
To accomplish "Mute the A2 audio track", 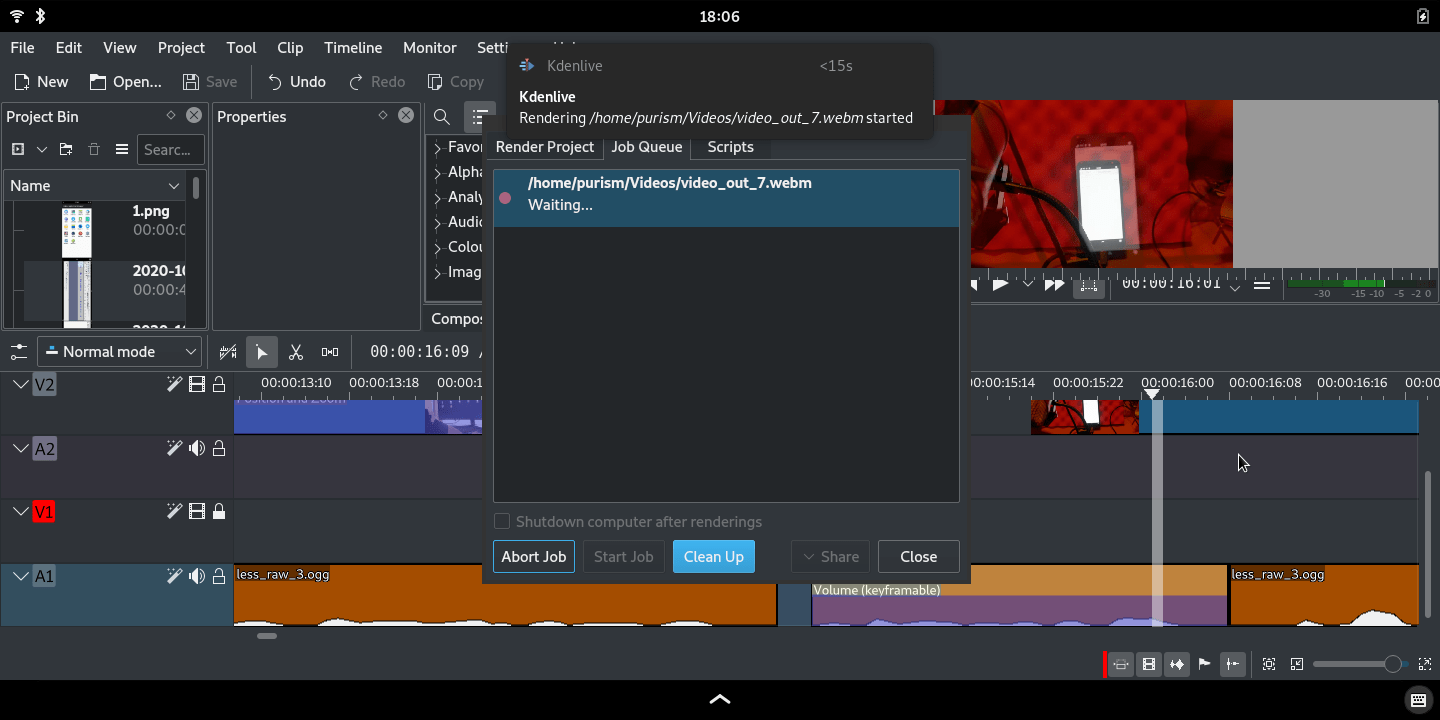I will [x=197, y=449].
